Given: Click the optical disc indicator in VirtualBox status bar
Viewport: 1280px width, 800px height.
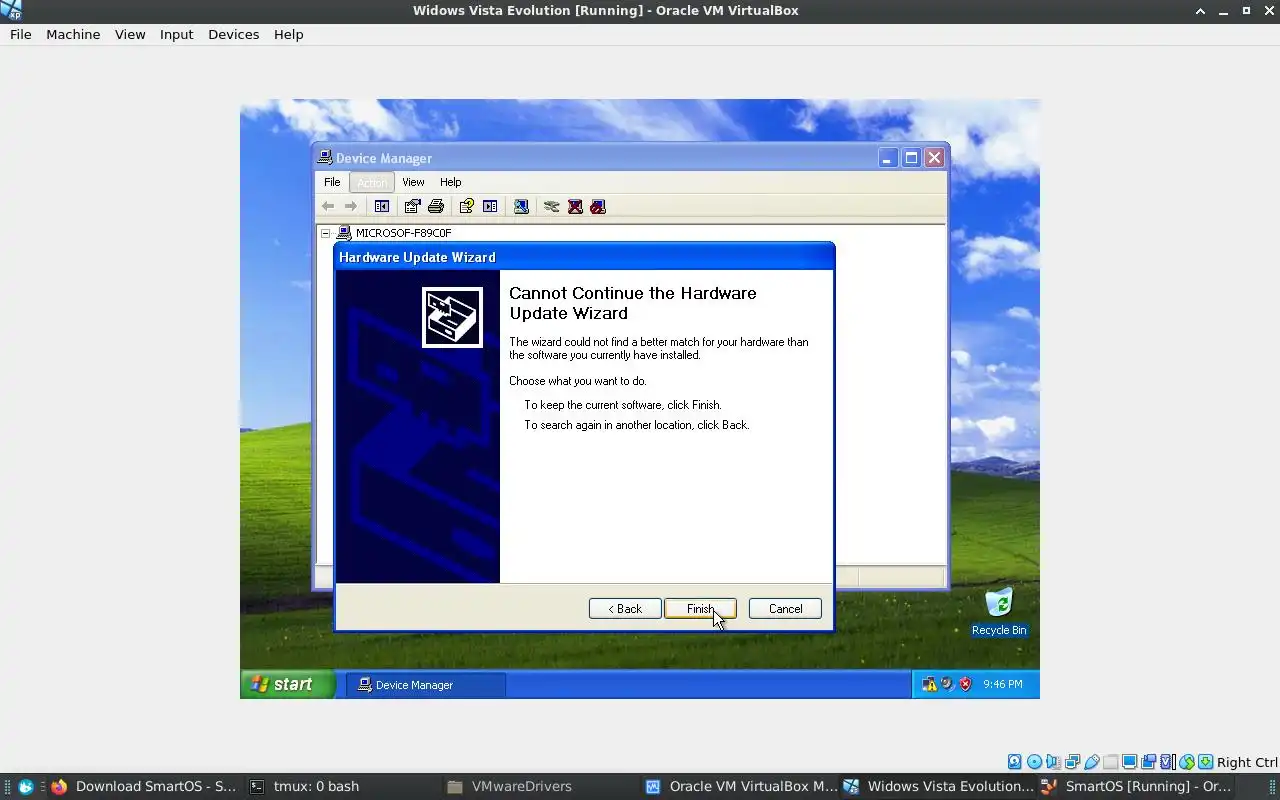Looking at the screenshot, I should pyautogui.click(x=1034, y=762).
